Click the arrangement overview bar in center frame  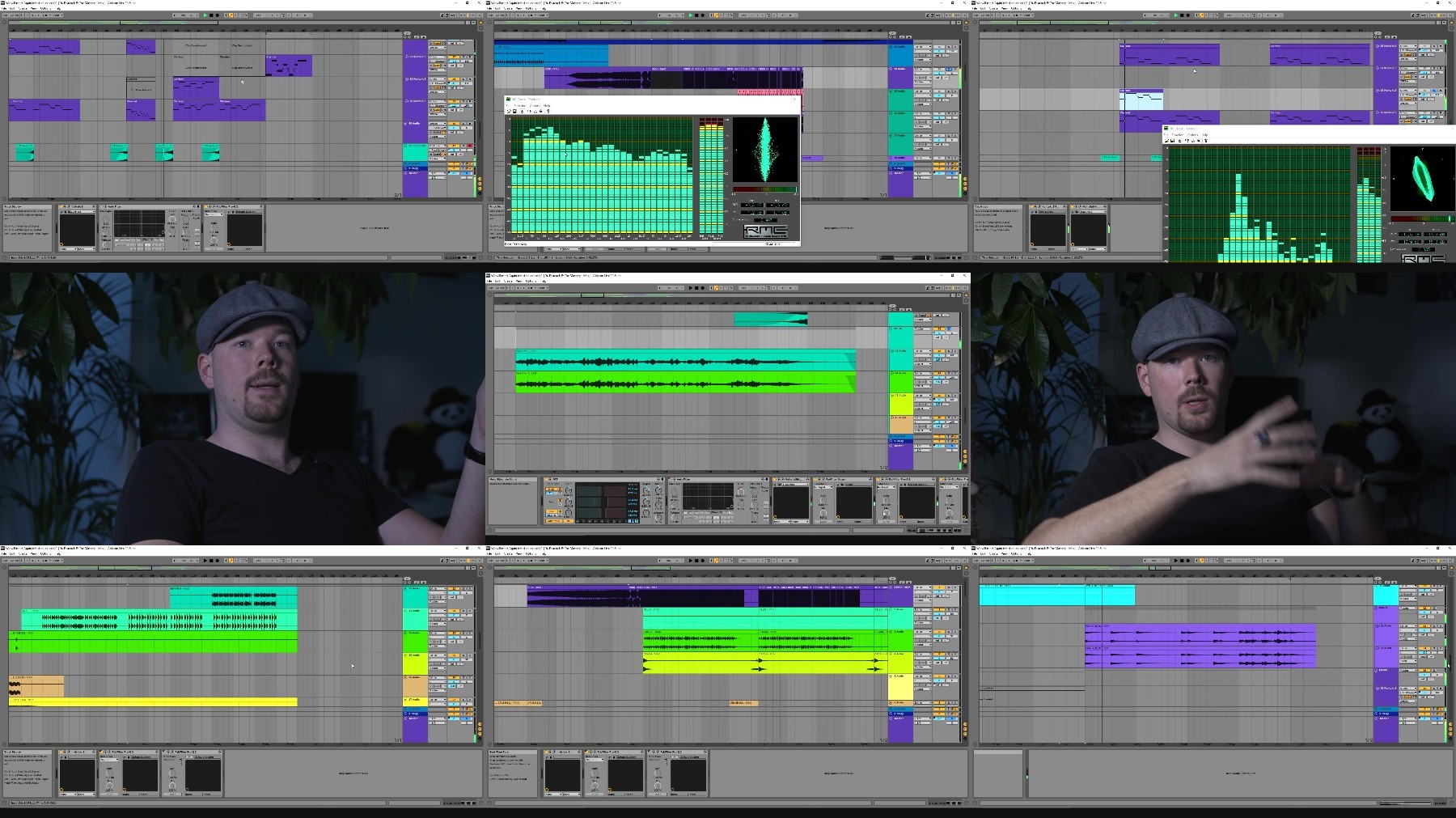(722, 295)
